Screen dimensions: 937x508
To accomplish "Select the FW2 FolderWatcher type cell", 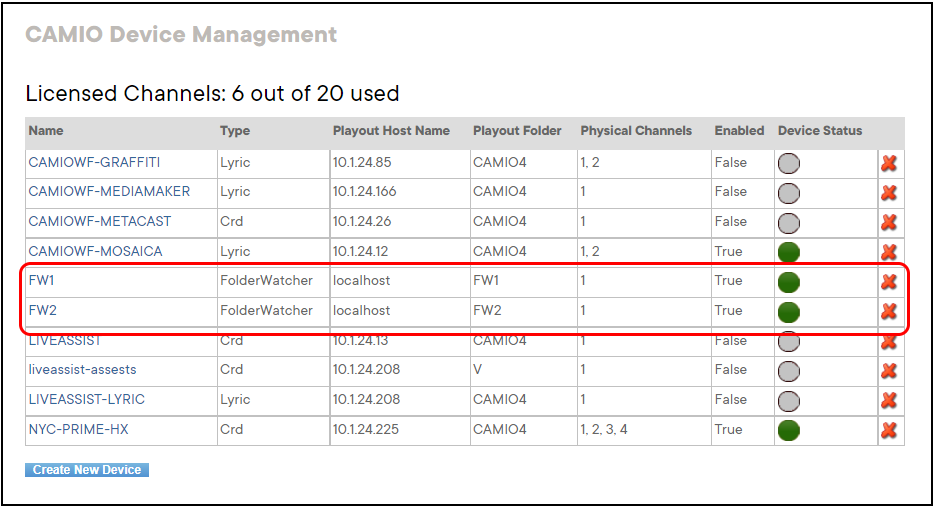I will click(266, 311).
